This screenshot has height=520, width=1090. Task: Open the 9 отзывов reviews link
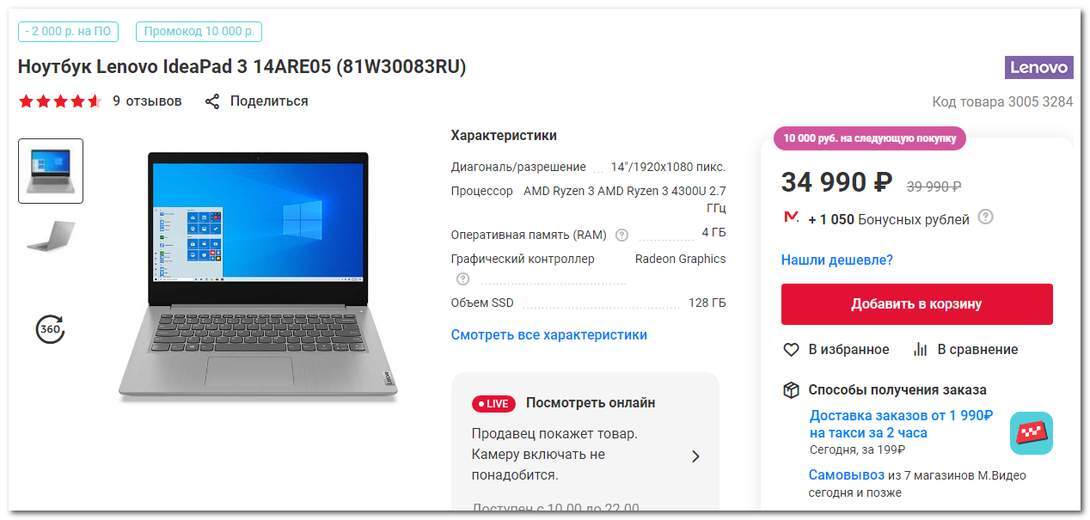coord(147,101)
